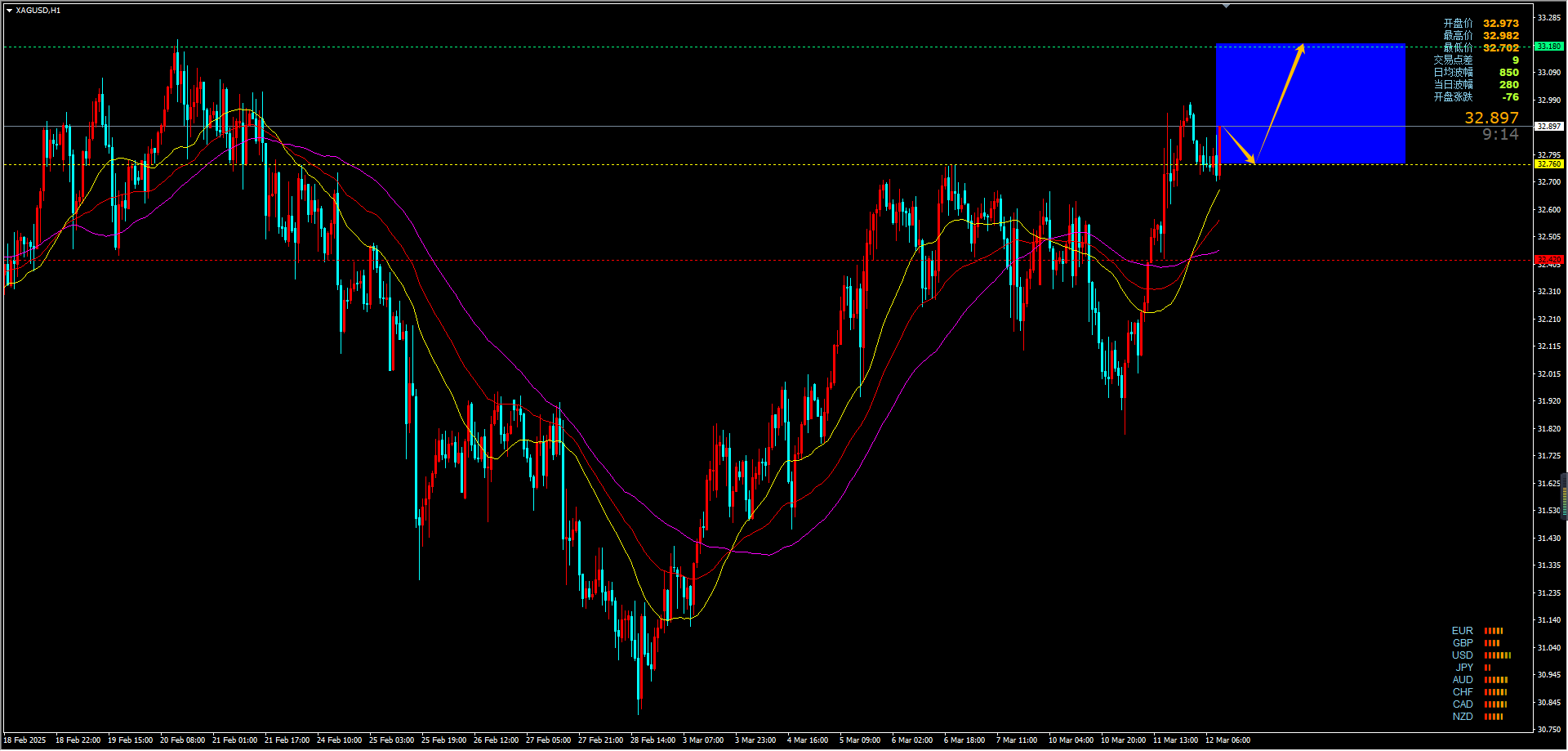Image resolution: width=1568 pixels, height=751 pixels.
Task: Click the 9:14 candle countdown timer
Action: pyautogui.click(x=1500, y=135)
